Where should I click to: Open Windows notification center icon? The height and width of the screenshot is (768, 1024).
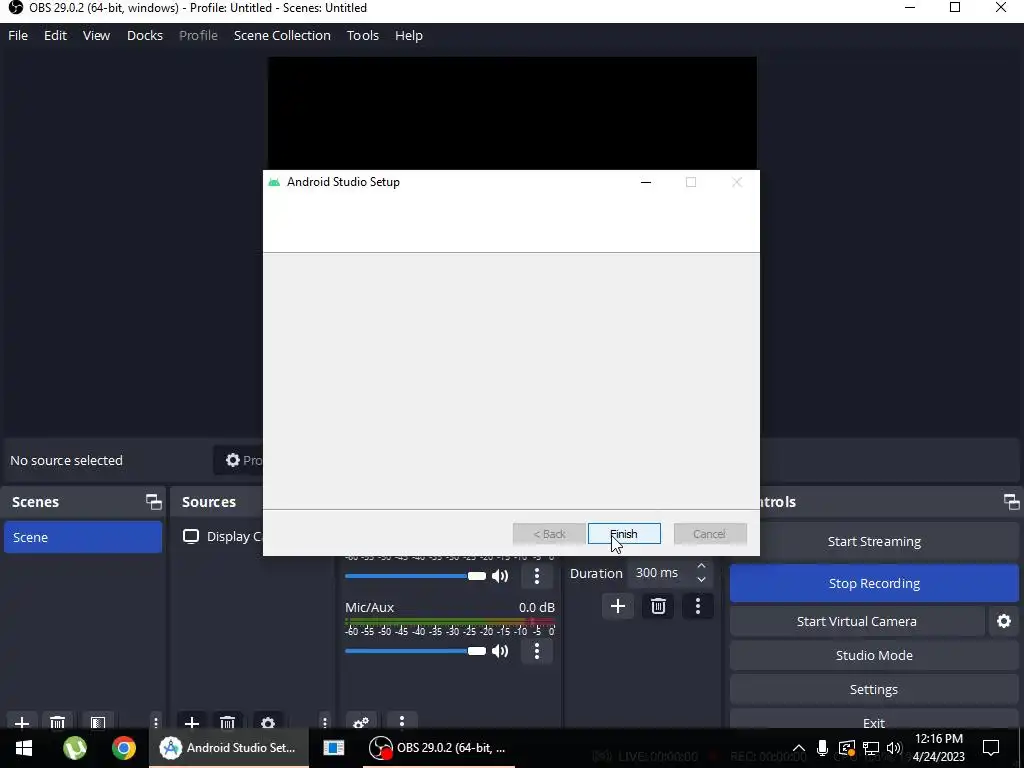(991, 748)
